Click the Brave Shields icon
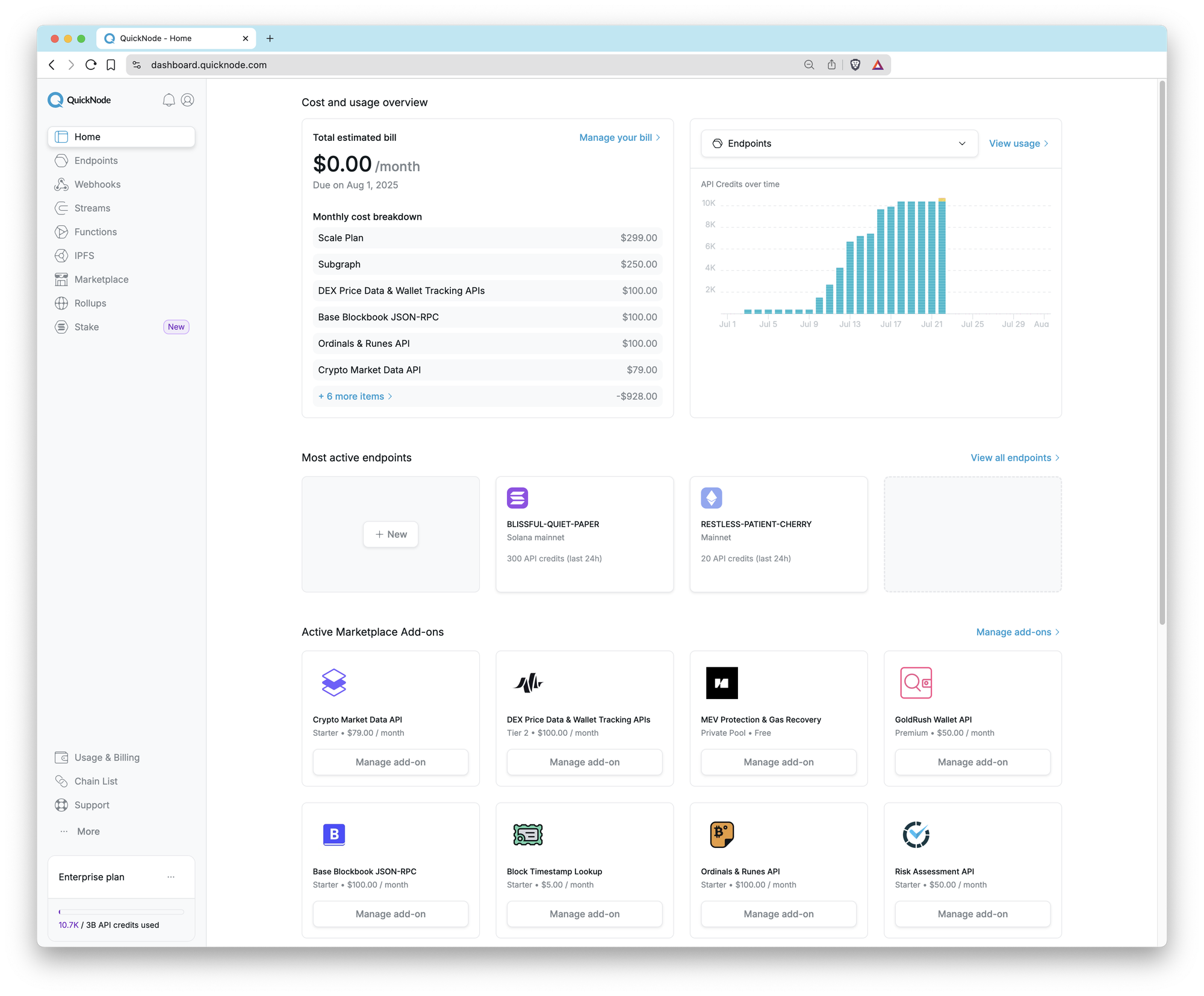1204x996 pixels. (855, 64)
